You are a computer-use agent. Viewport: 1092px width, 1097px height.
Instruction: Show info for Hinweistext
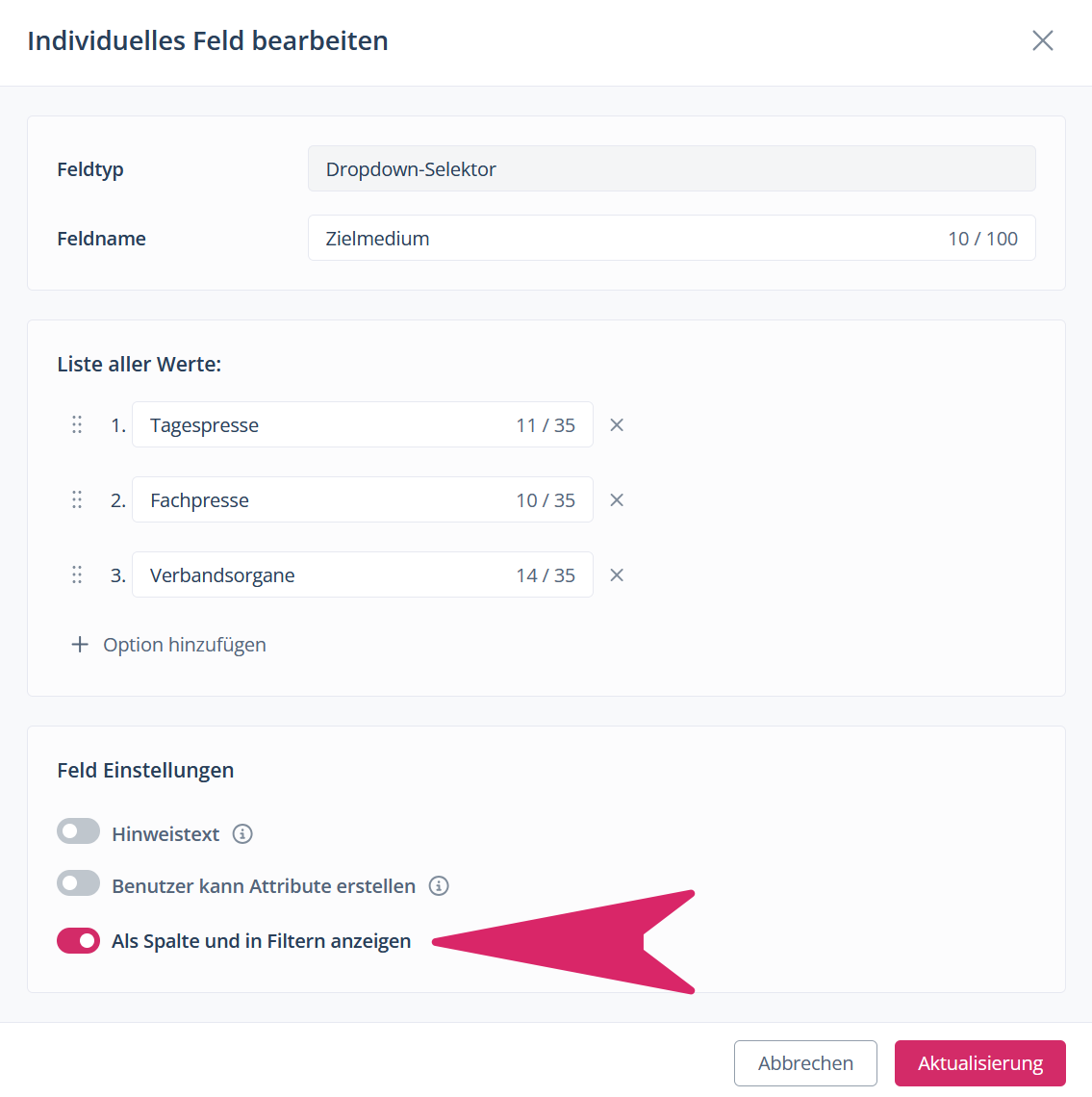(x=242, y=834)
